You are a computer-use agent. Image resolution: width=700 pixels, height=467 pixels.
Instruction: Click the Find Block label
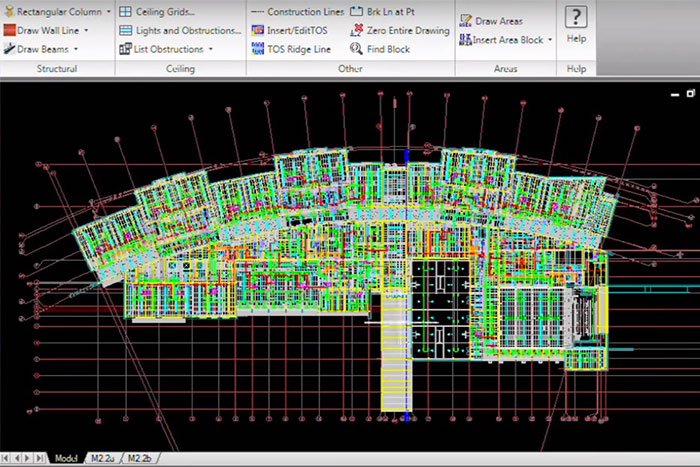pyautogui.click(x=388, y=49)
